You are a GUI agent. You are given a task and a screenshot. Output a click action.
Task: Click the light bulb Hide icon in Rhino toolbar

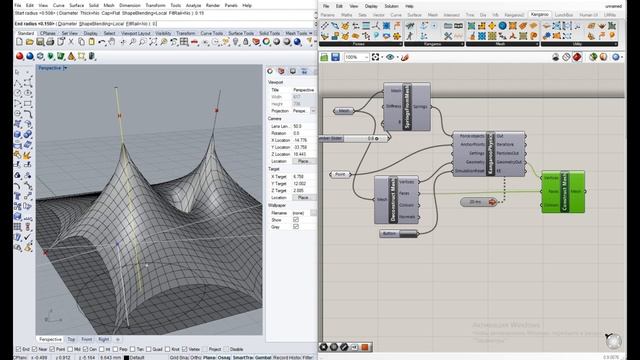pos(236,42)
